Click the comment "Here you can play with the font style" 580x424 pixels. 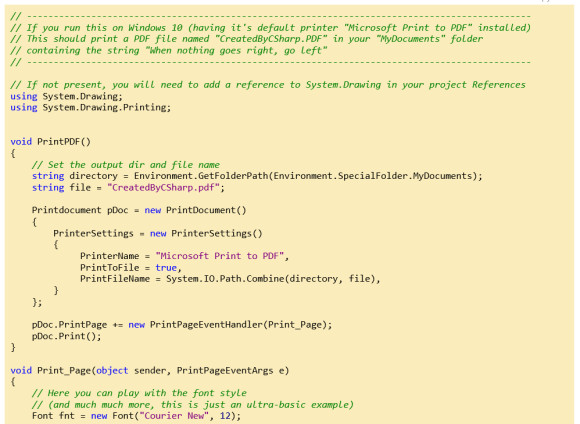139,393
